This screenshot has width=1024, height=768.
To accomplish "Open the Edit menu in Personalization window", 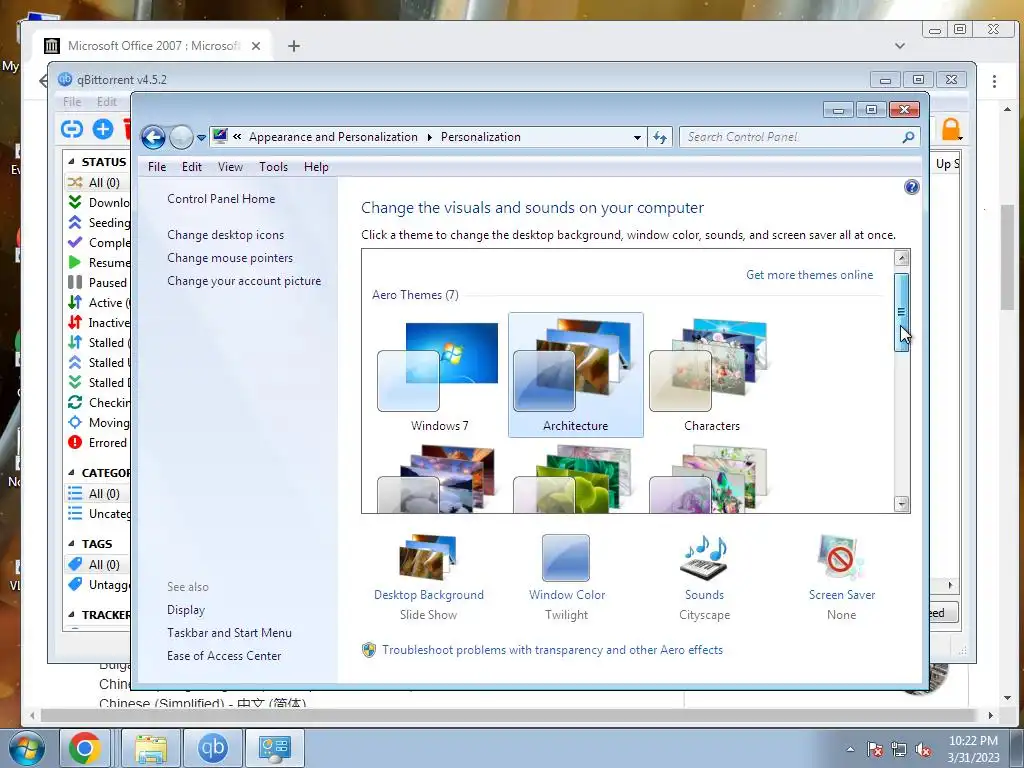I will (x=191, y=167).
